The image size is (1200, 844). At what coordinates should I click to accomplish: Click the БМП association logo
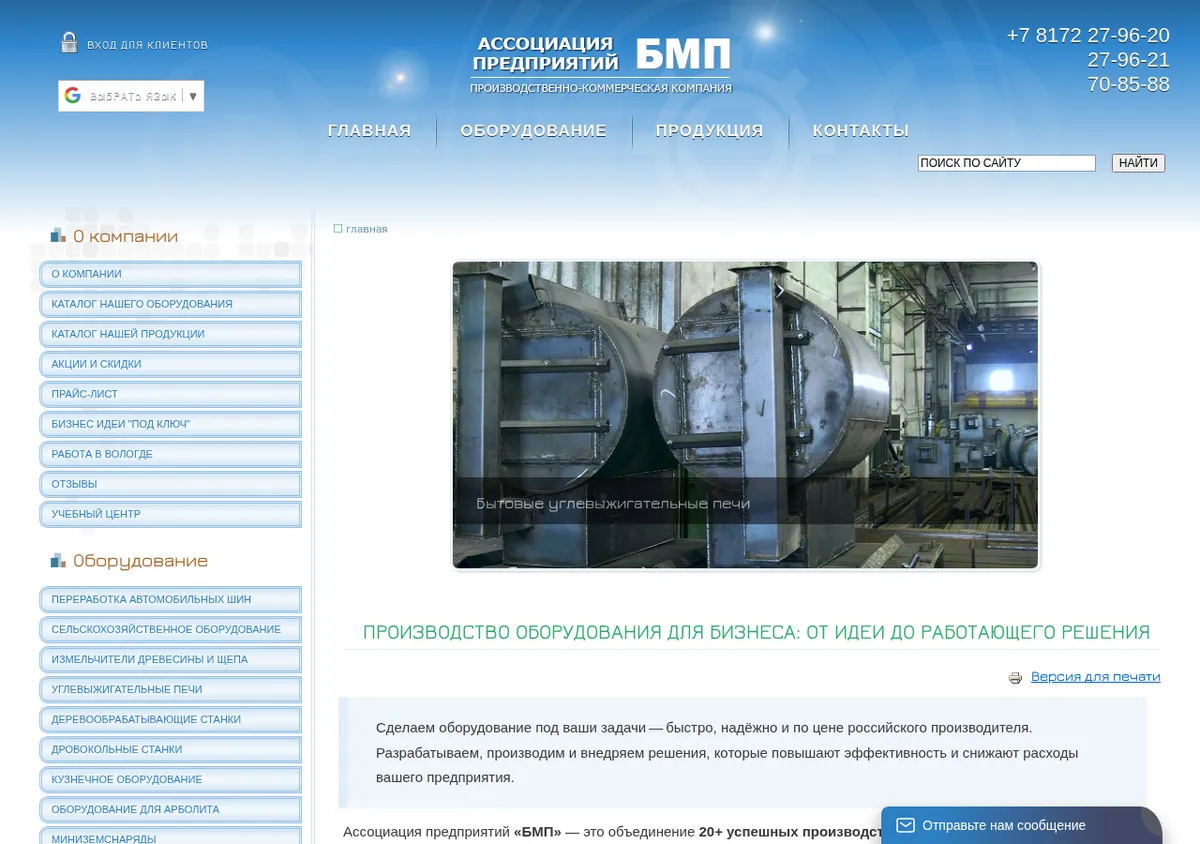point(601,65)
